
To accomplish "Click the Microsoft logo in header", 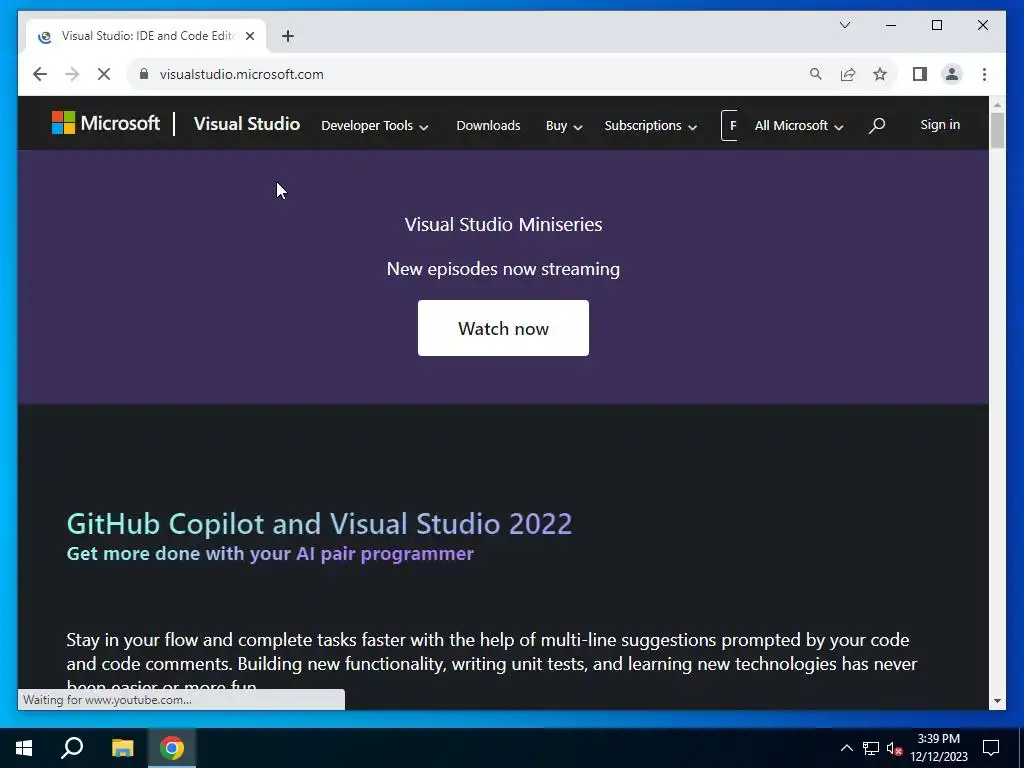I will pos(106,123).
